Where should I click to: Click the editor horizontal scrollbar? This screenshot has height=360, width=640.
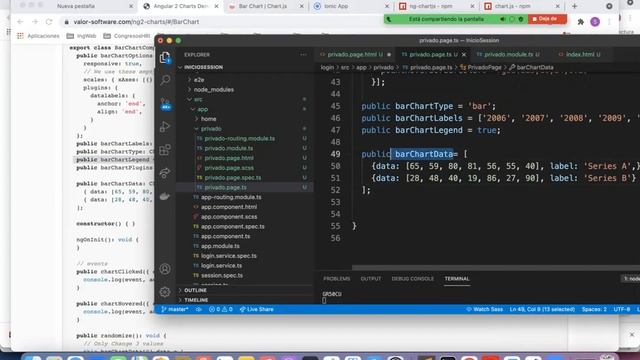coord(496,268)
